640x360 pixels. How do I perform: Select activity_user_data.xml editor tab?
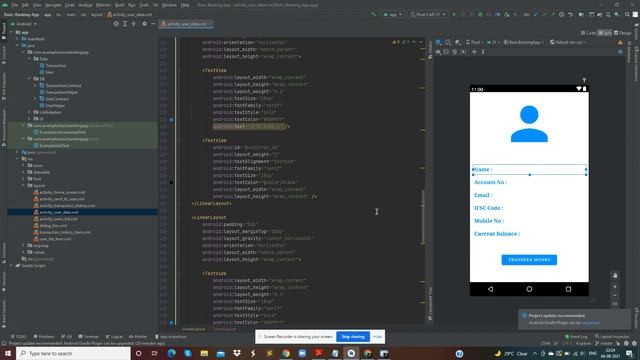coord(186,24)
